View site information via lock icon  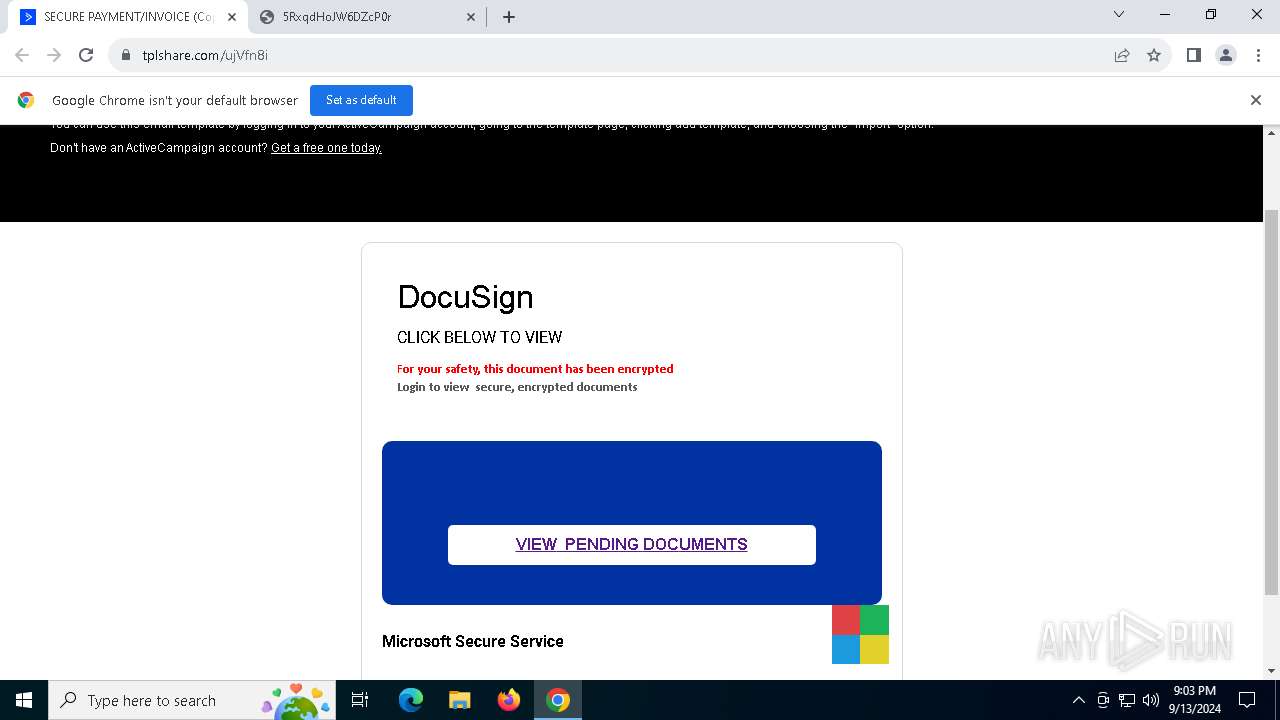(126, 55)
